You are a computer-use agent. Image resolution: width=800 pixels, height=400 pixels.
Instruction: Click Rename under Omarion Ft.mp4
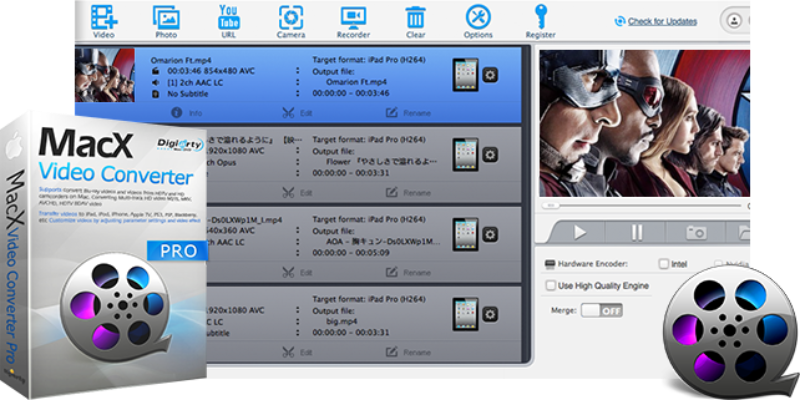click(x=404, y=113)
